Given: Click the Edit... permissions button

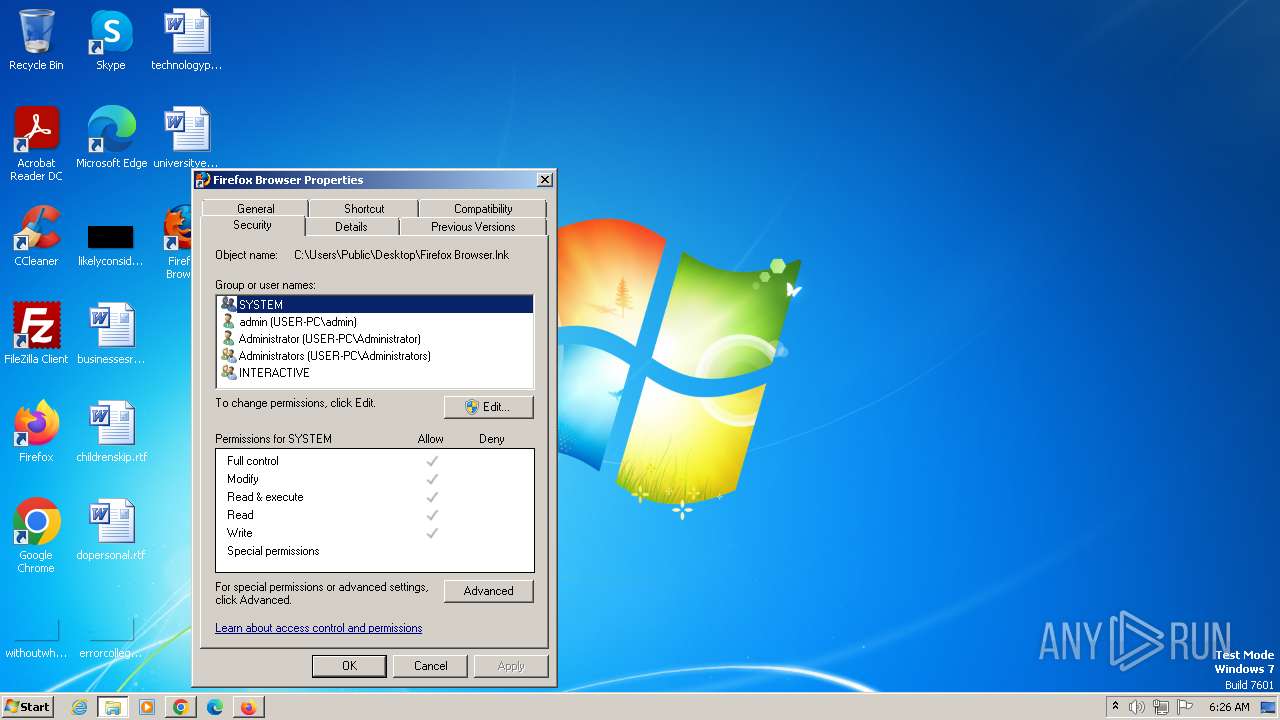Looking at the screenshot, I should pos(488,407).
